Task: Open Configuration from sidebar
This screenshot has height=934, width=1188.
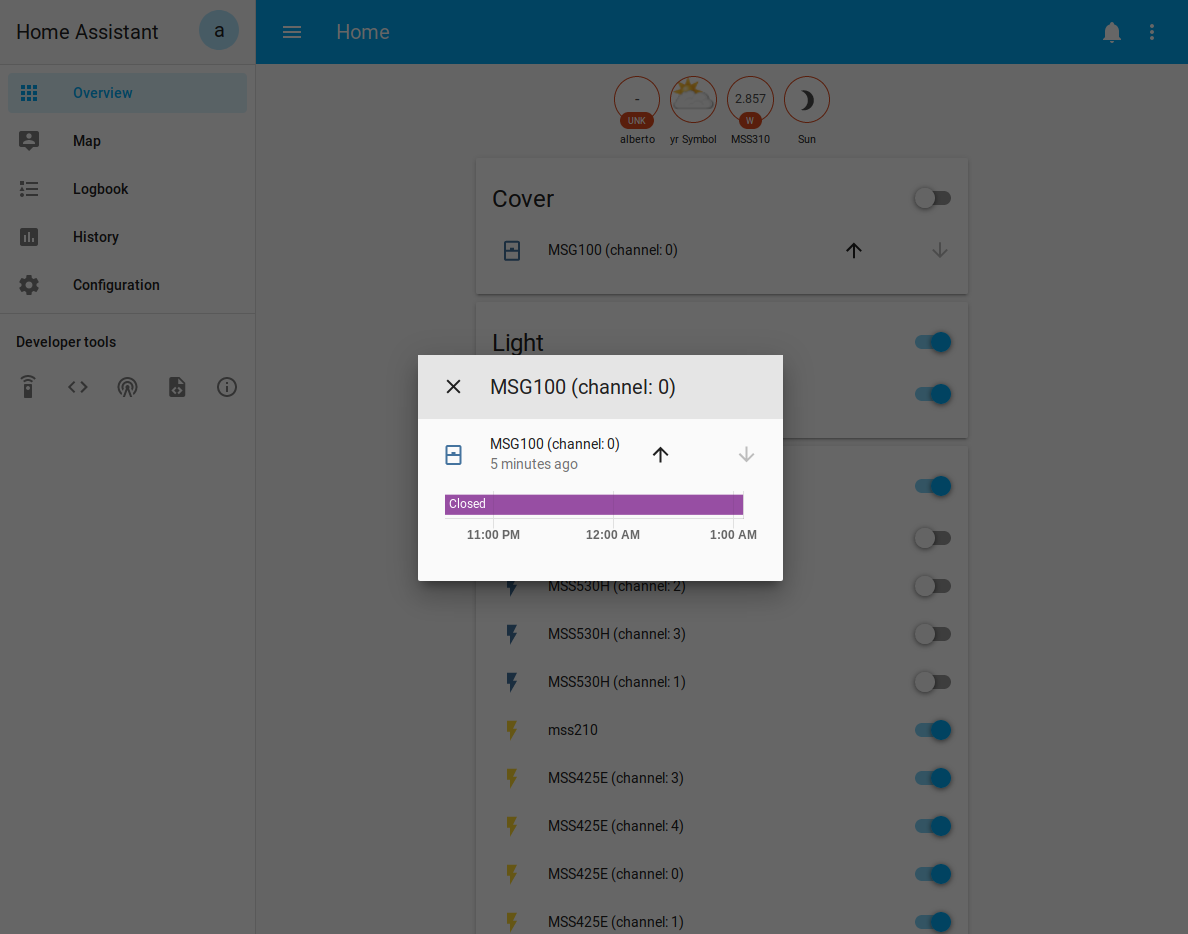Action: tap(127, 285)
